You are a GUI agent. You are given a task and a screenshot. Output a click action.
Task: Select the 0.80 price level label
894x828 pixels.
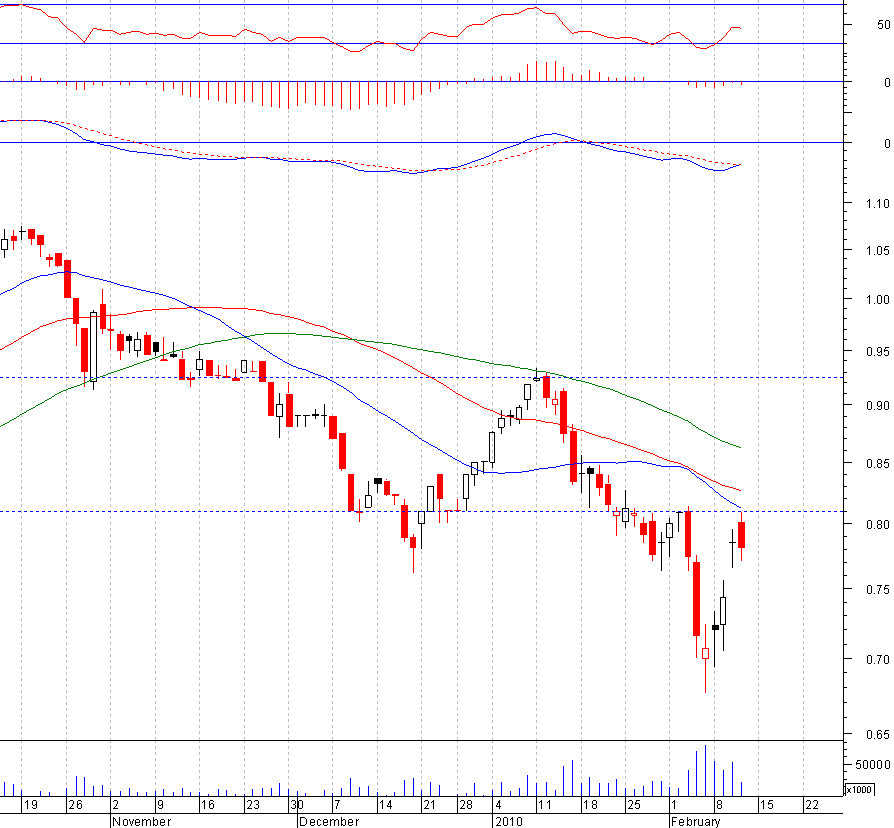[x=877, y=524]
